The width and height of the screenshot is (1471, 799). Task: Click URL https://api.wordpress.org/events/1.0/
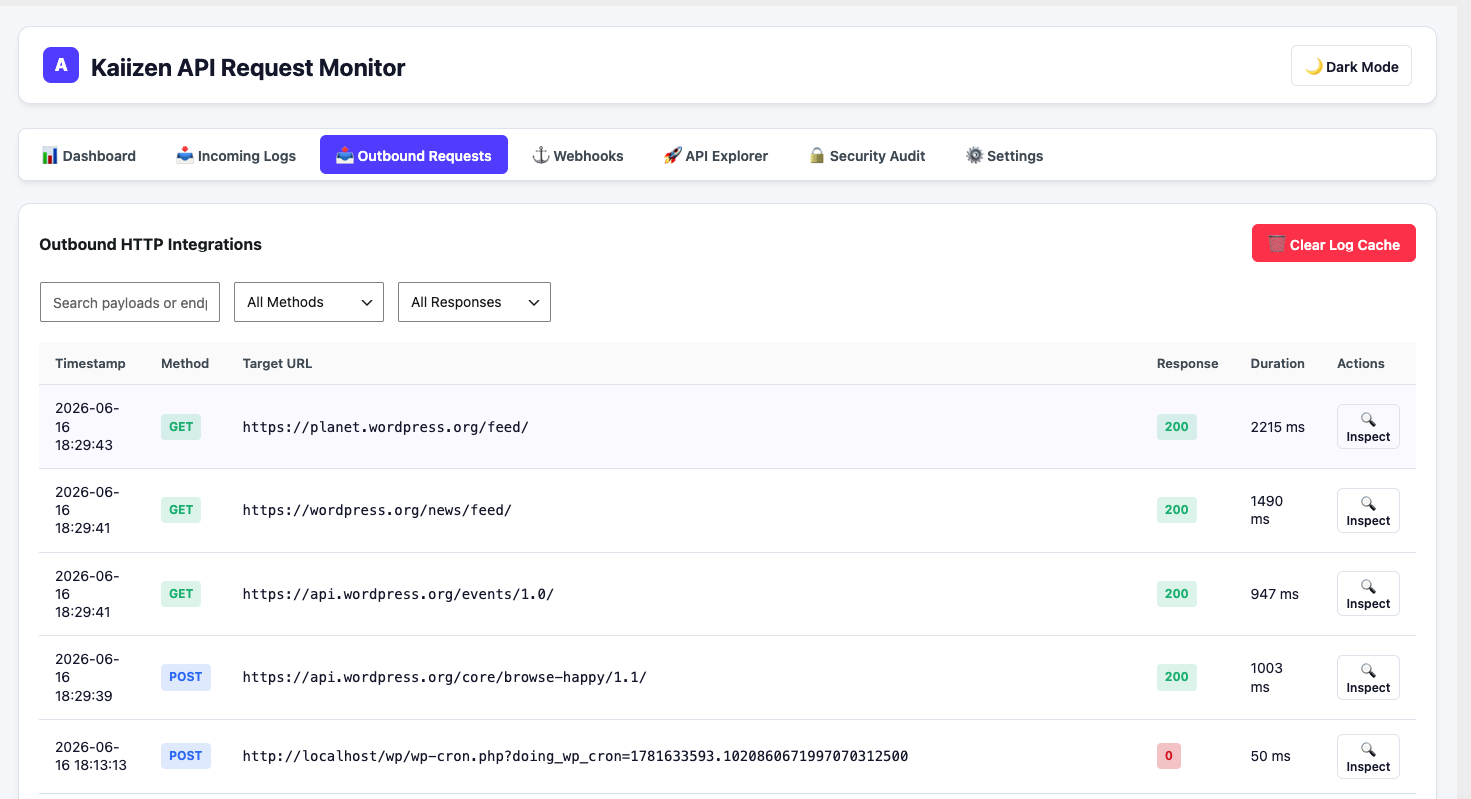[x=398, y=594]
